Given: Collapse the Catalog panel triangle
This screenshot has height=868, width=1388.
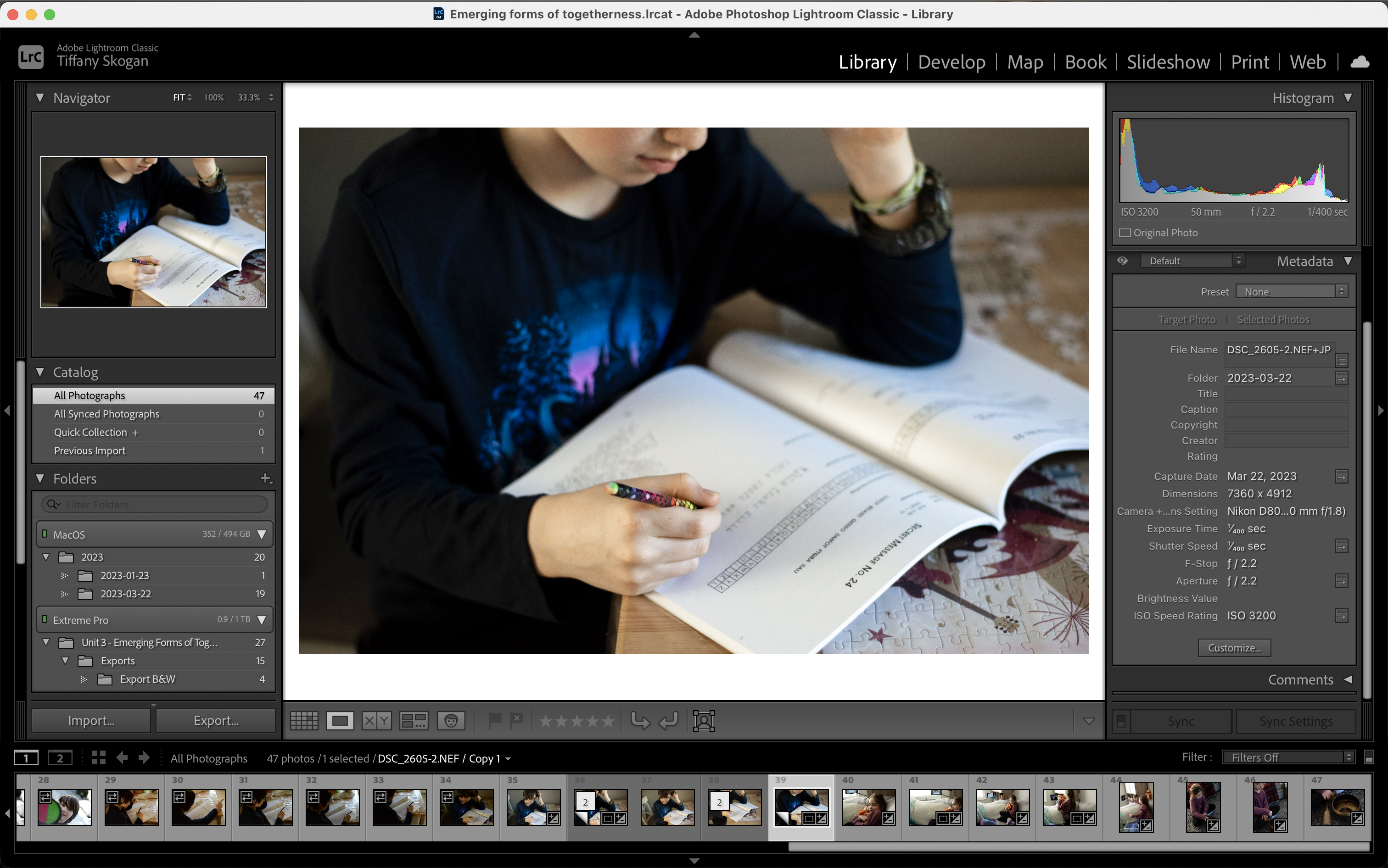Looking at the screenshot, I should click(x=39, y=372).
